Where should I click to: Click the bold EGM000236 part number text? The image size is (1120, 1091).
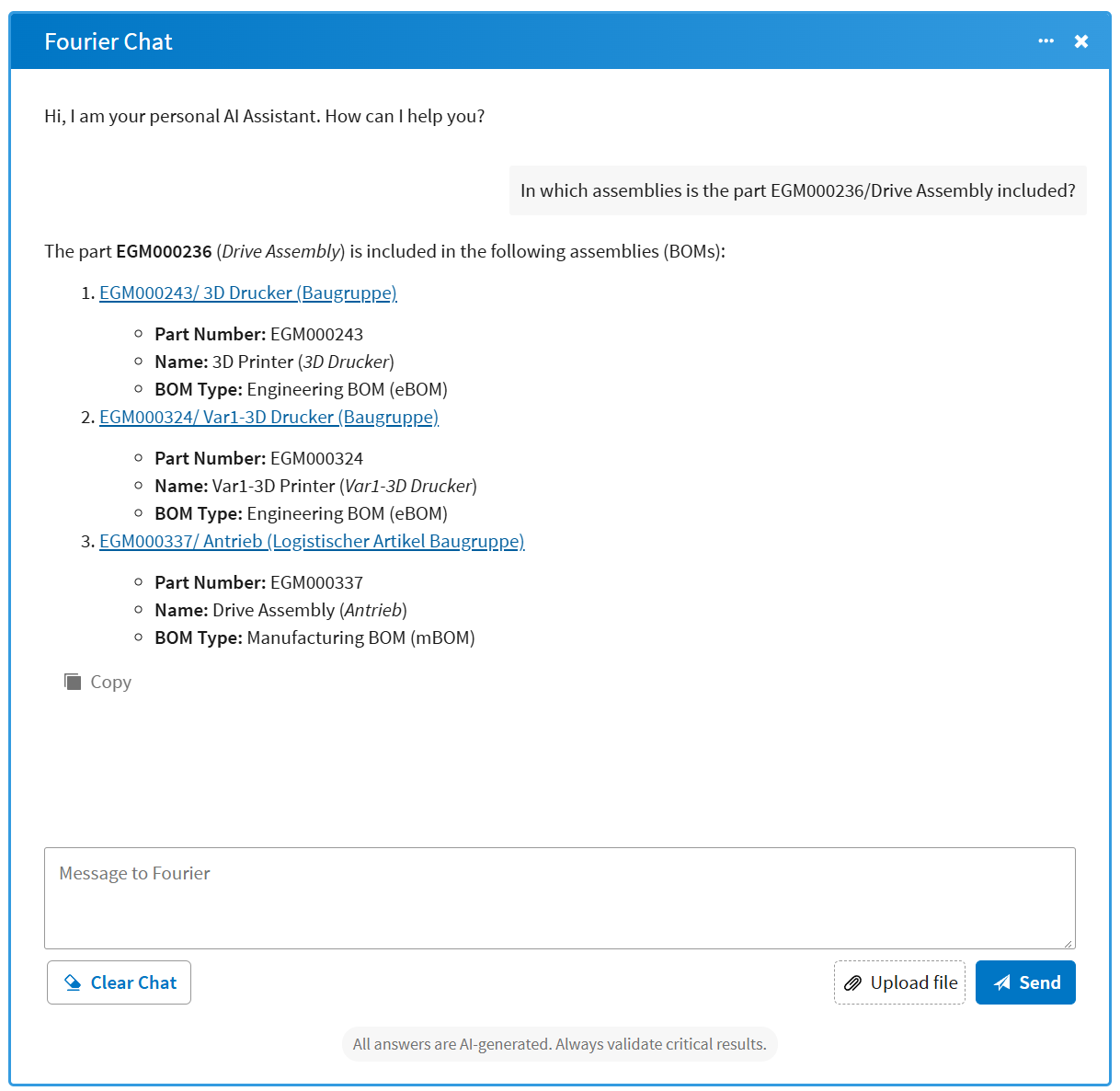coord(164,251)
